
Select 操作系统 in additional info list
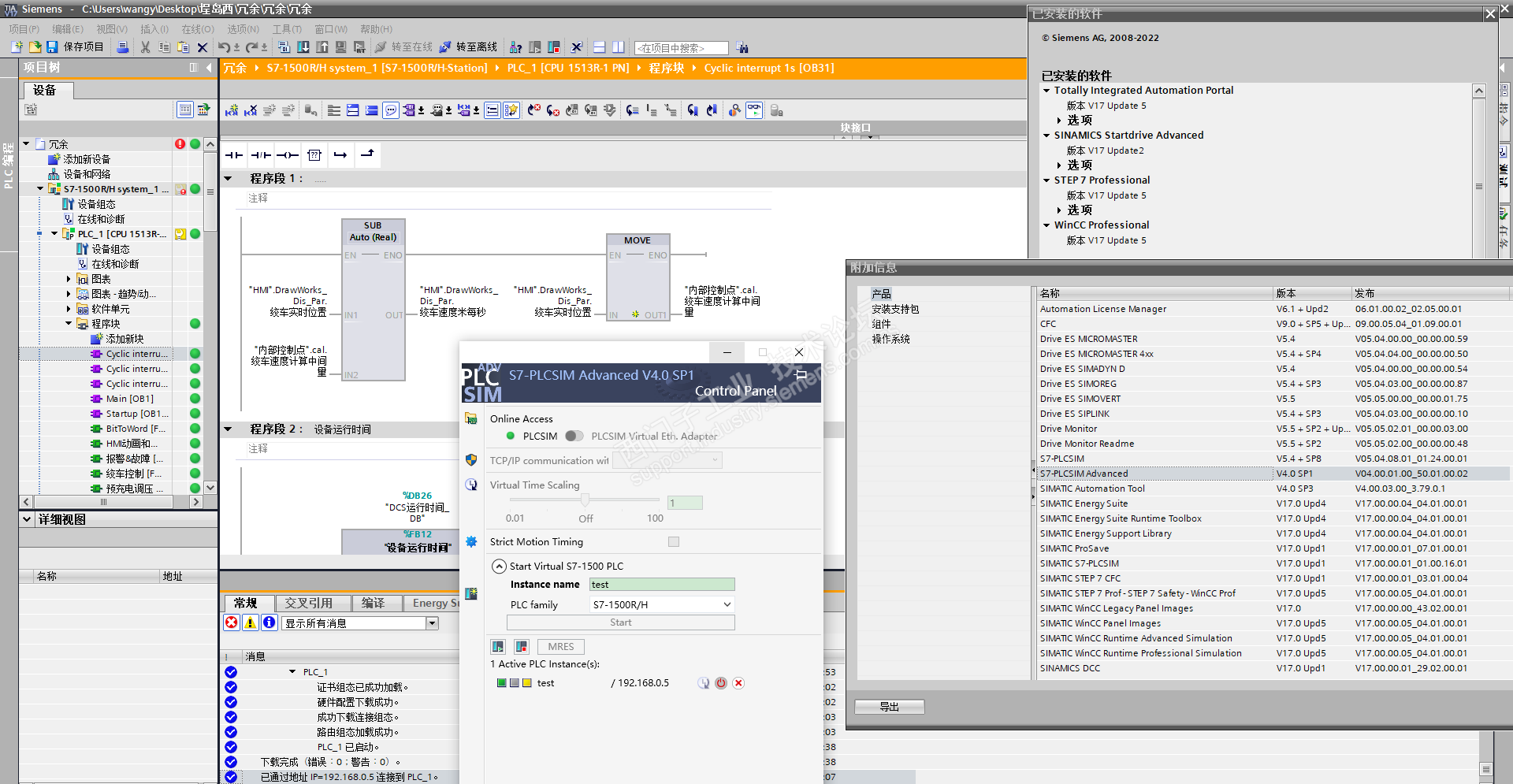pyautogui.click(x=890, y=340)
